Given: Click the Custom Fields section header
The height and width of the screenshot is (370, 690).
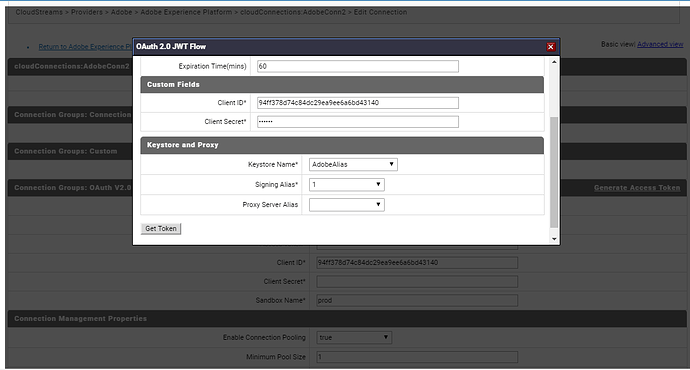Looking at the screenshot, I should click(342, 84).
